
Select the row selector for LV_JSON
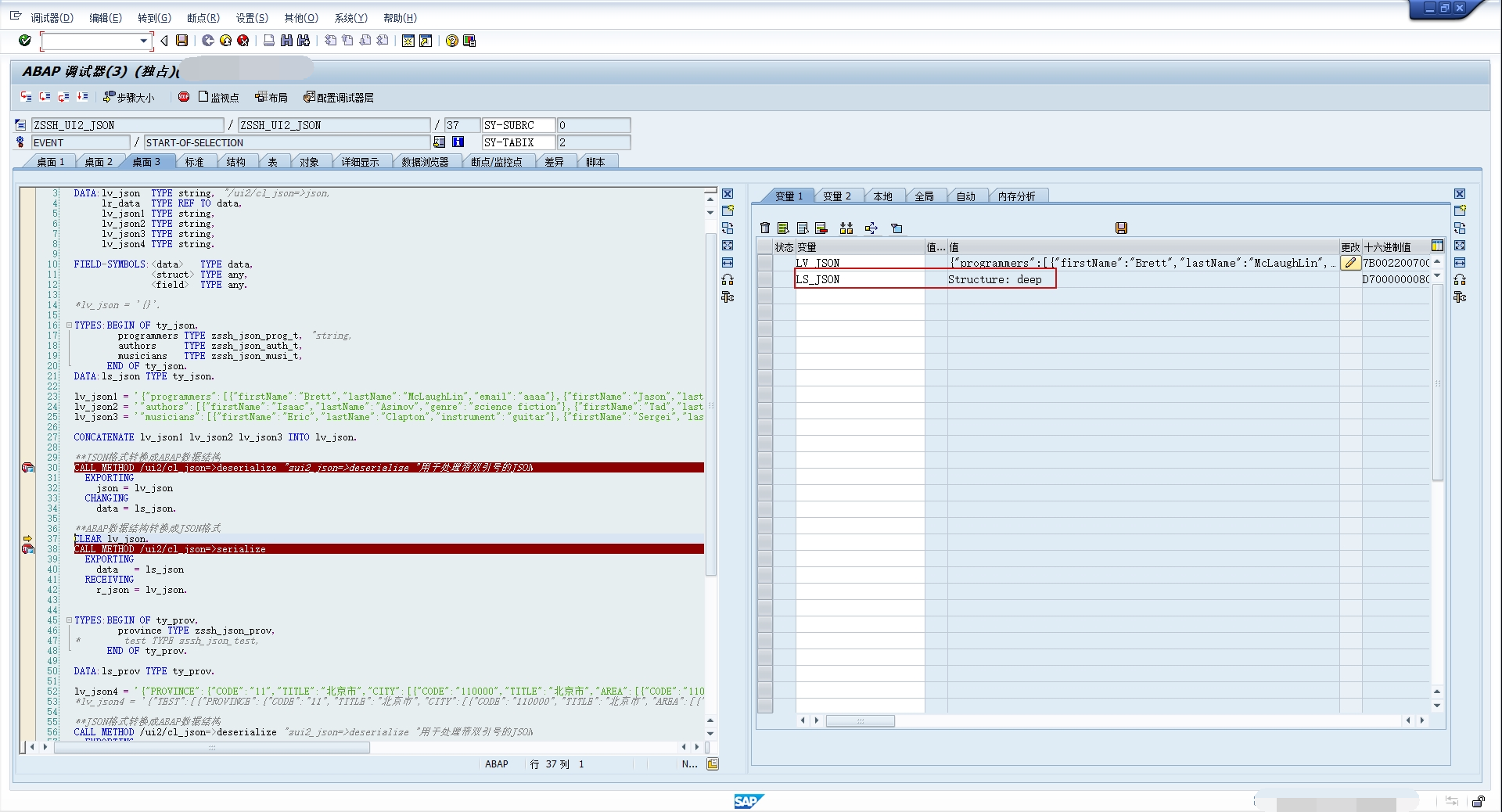765,263
